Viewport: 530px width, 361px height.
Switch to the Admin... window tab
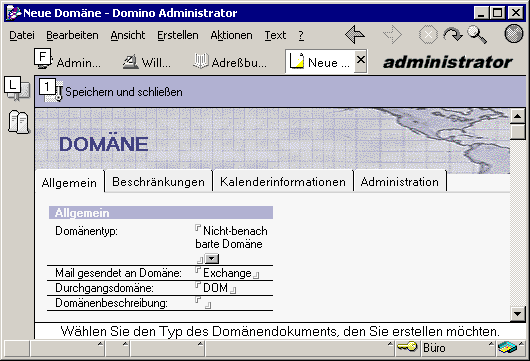tap(68, 62)
